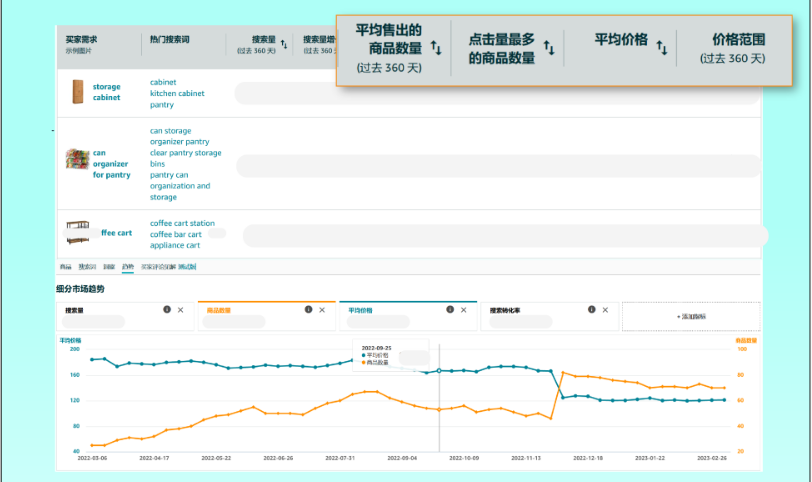The width and height of the screenshot is (812, 482).
Task: Remove the 搜索量 metric card
Action: 181,310
